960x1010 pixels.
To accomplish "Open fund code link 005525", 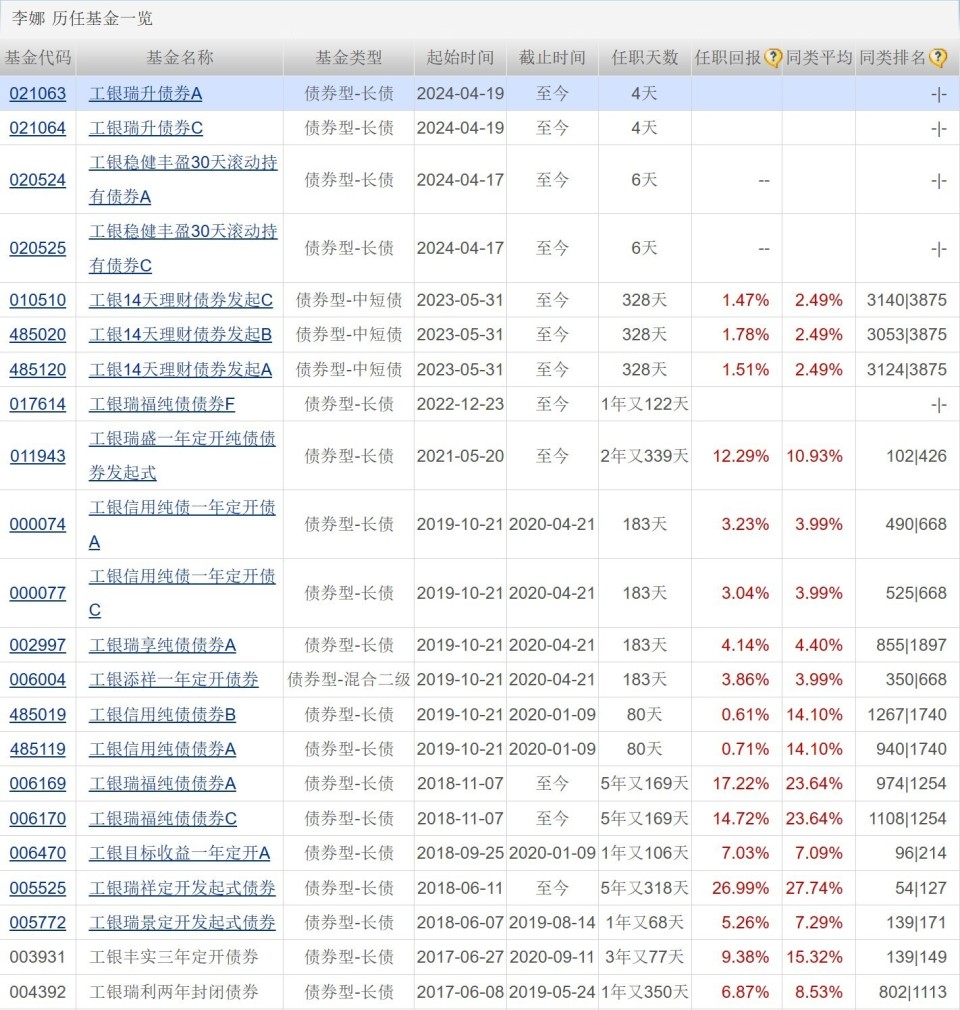I will (37, 888).
